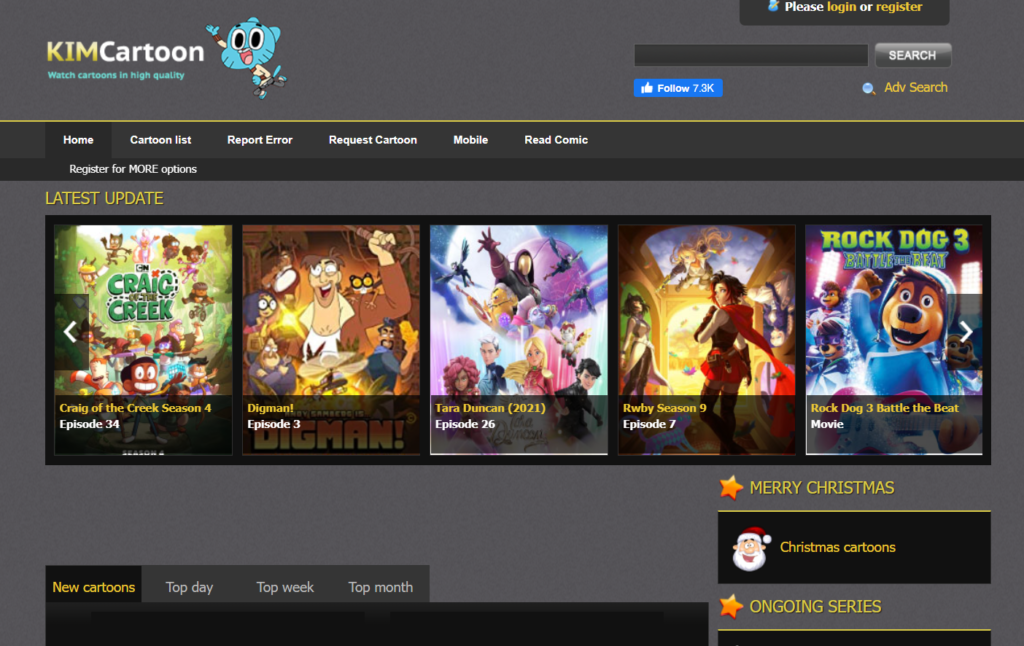
Task: Open Rock Dog 3 Battle the Beat poster
Action: [894, 340]
